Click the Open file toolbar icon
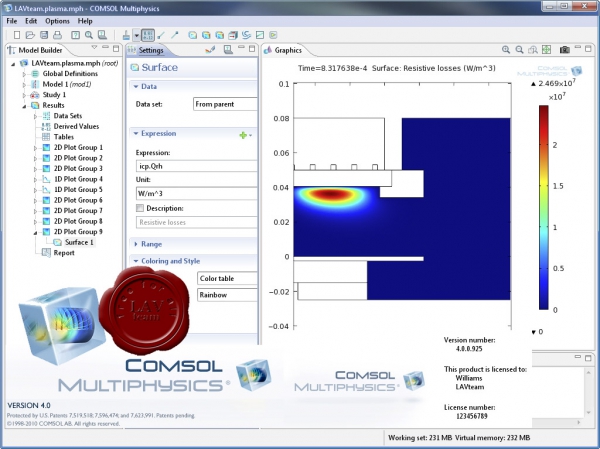Viewport: 600px width, 449px height. [x=30, y=35]
